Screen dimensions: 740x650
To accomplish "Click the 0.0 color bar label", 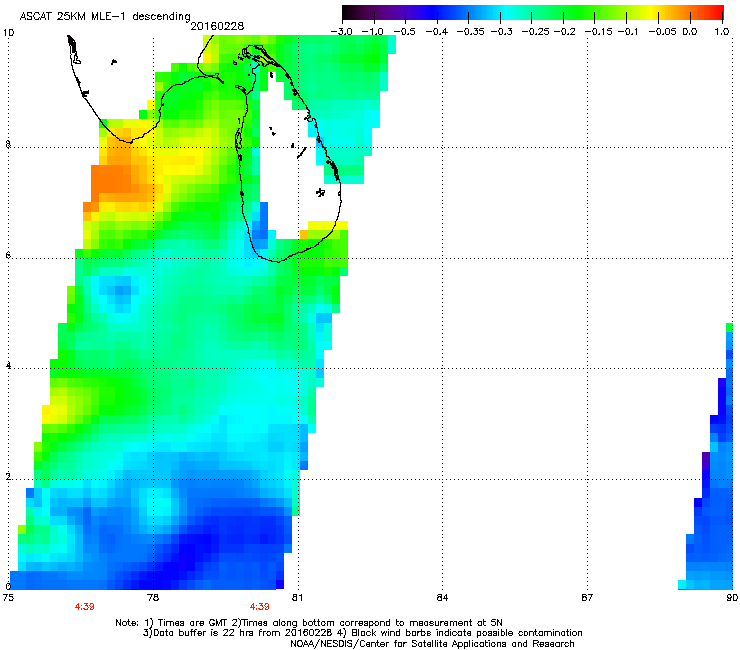I will (x=690, y=32).
